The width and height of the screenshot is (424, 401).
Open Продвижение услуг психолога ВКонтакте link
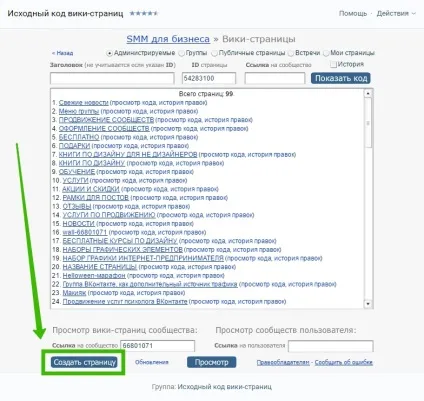[x=125, y=301]
